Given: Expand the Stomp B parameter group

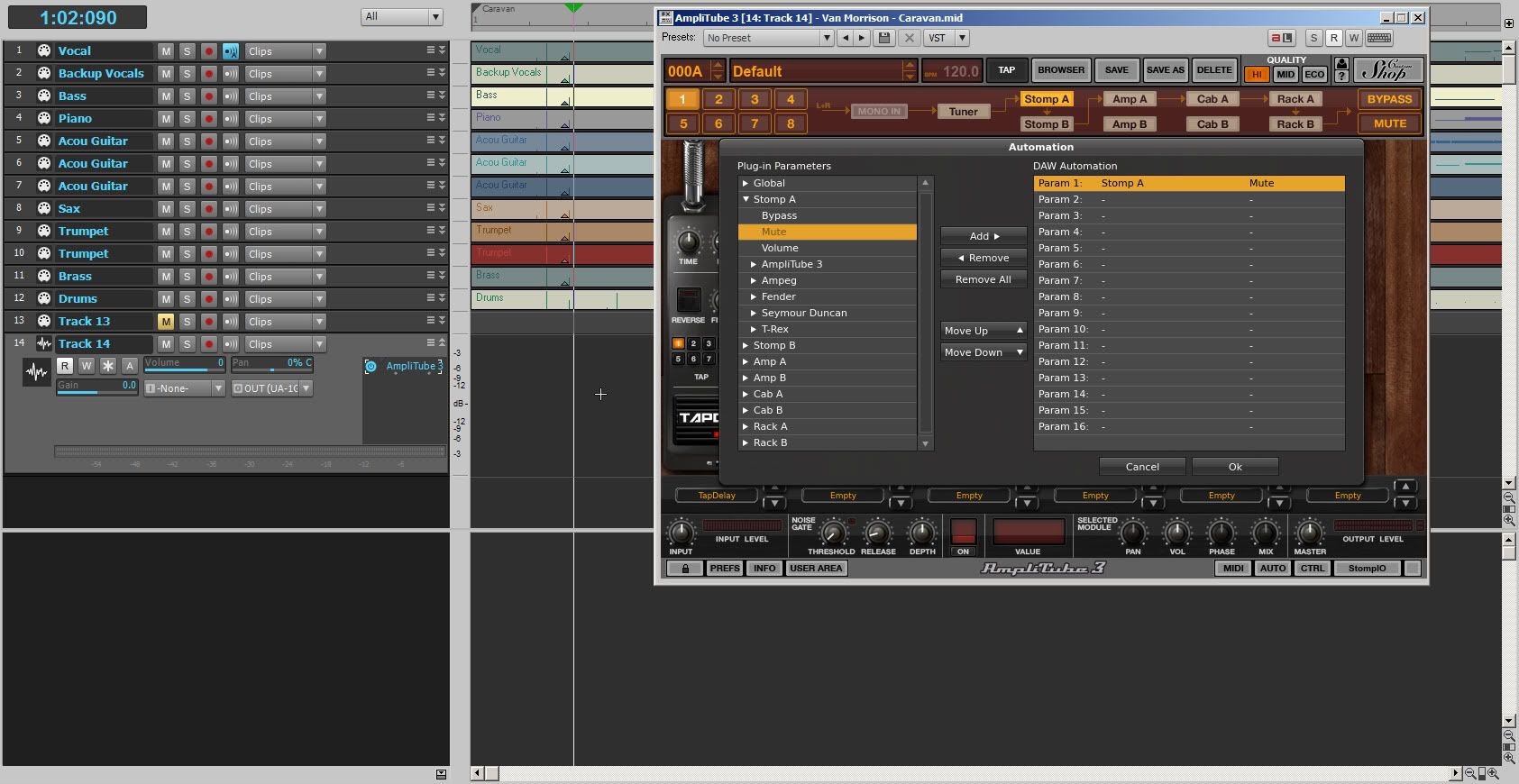Looking at the screenshot, I should point(746,345).
